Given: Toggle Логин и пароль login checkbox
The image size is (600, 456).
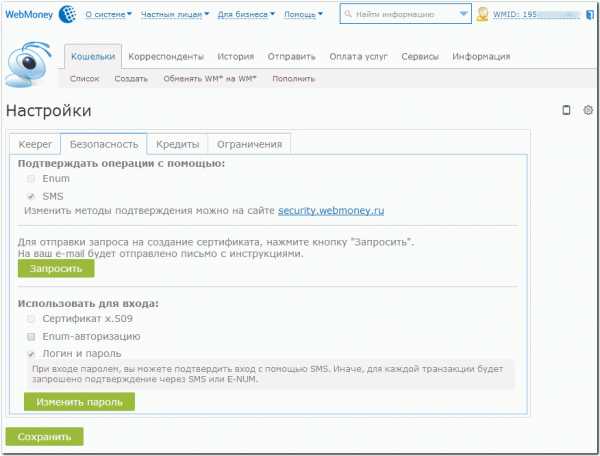Looking at the screenshot, I should [x=31, y=354].
